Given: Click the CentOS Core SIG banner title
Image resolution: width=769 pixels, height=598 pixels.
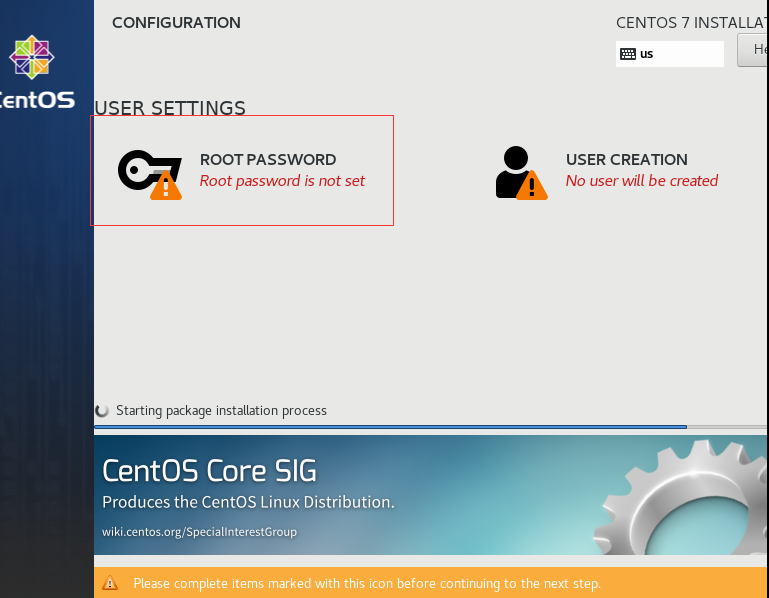Looking at the screenshot, I should click(210, 470).
